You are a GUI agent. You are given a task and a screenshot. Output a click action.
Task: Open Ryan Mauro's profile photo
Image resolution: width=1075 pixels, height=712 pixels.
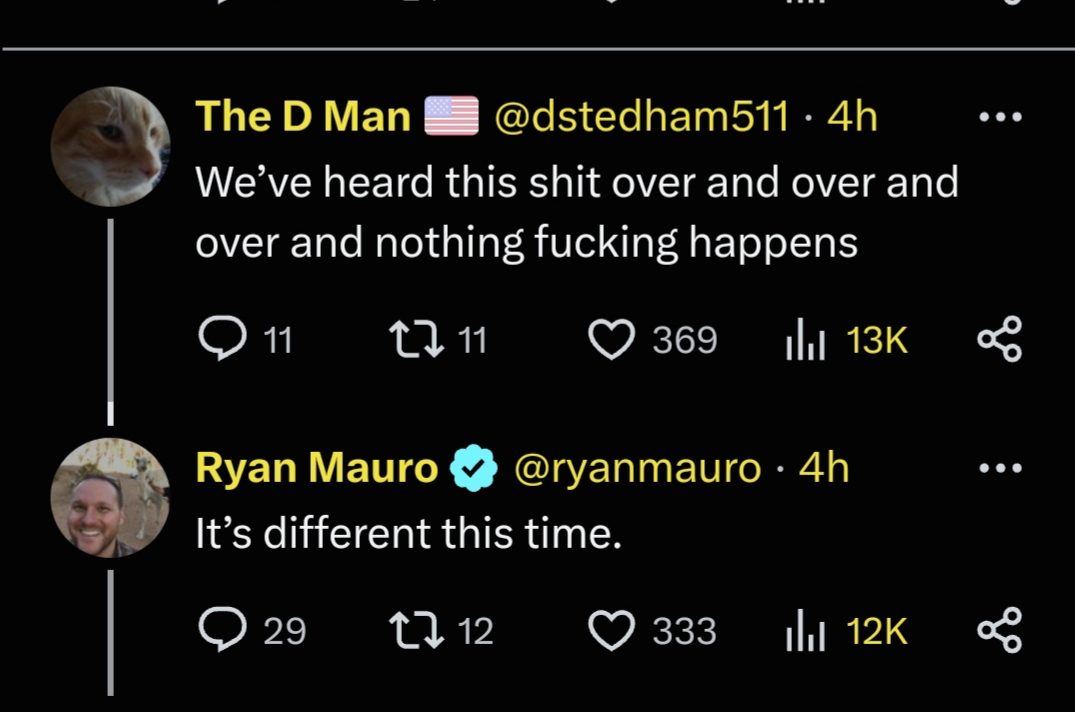coord(110,497)
